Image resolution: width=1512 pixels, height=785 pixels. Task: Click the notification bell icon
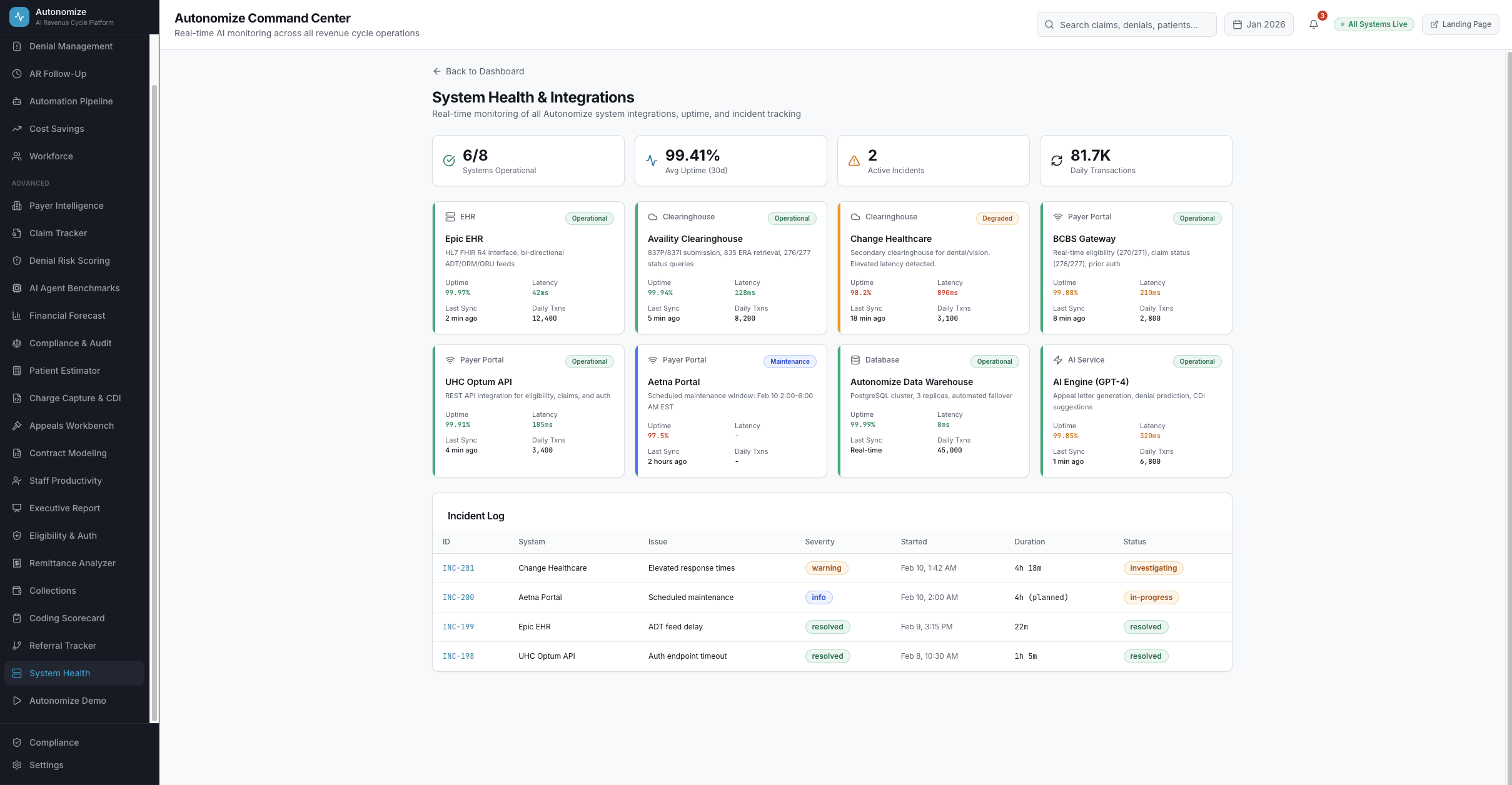pos(1313,24)
